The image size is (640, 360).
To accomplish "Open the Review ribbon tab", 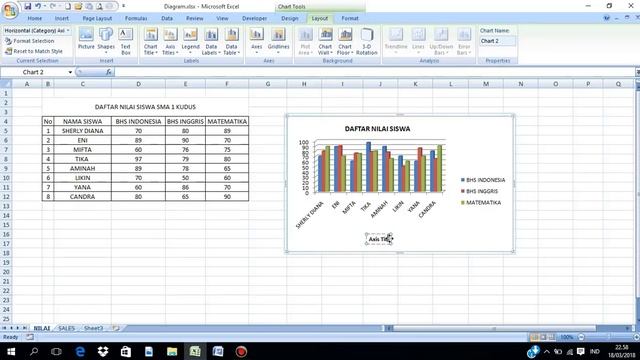I will [195, 18].
